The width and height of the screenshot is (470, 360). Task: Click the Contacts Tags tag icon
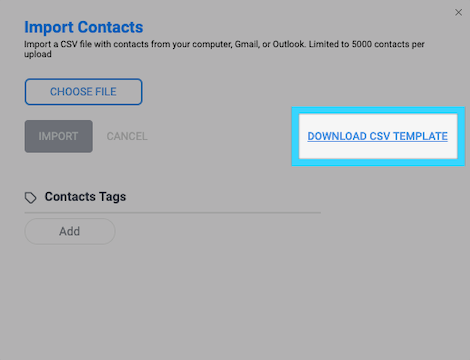pyautogui.click(x=31, y=198)
